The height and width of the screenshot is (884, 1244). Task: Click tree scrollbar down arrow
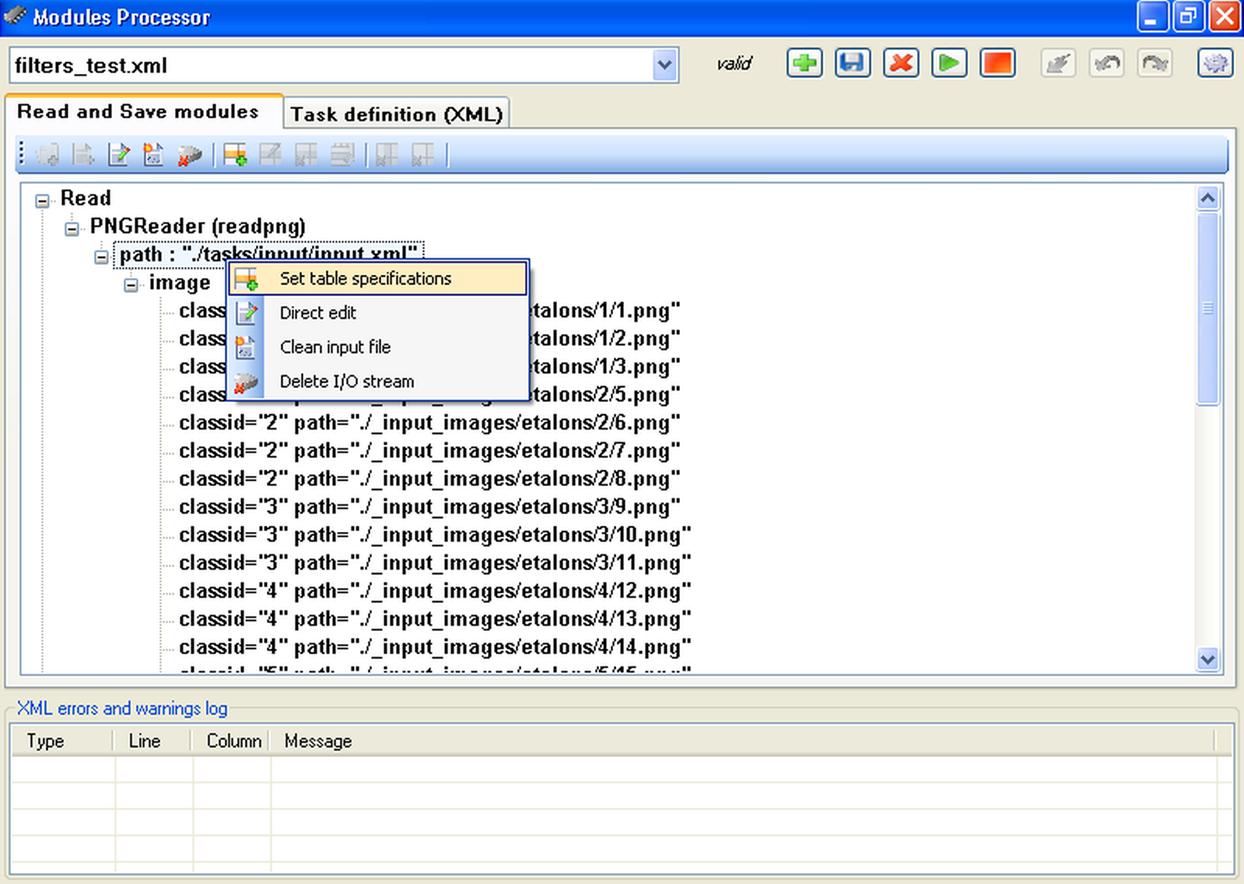[x=1208, y=659]
